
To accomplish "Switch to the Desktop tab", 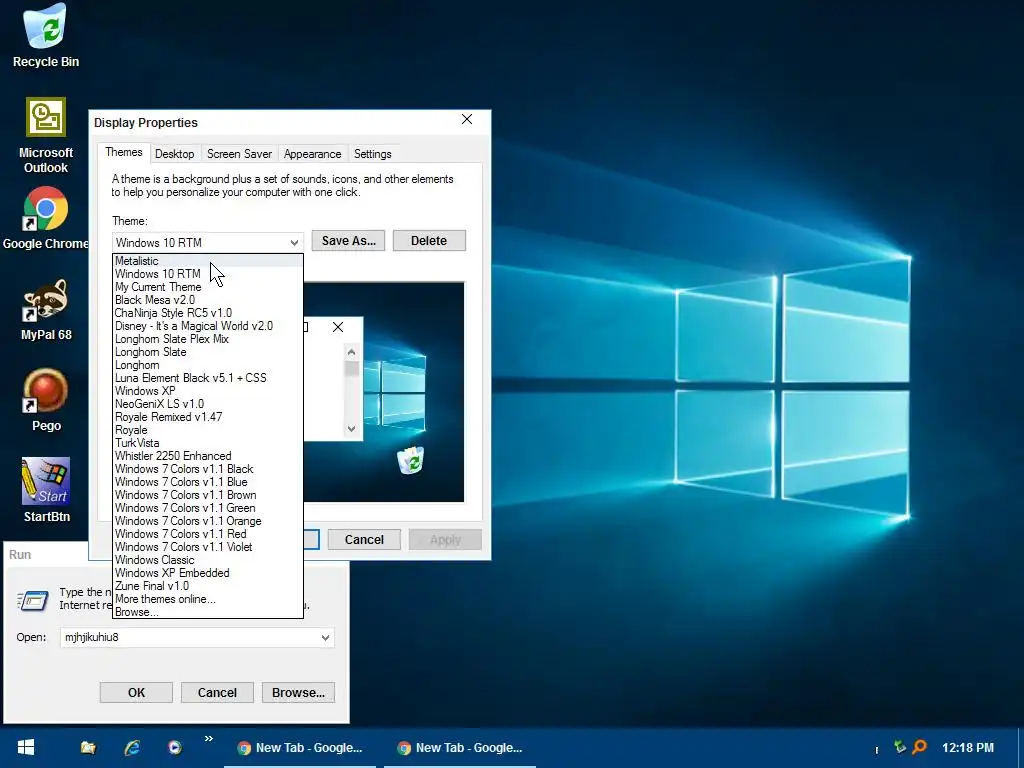I will [x=174, y=154].
